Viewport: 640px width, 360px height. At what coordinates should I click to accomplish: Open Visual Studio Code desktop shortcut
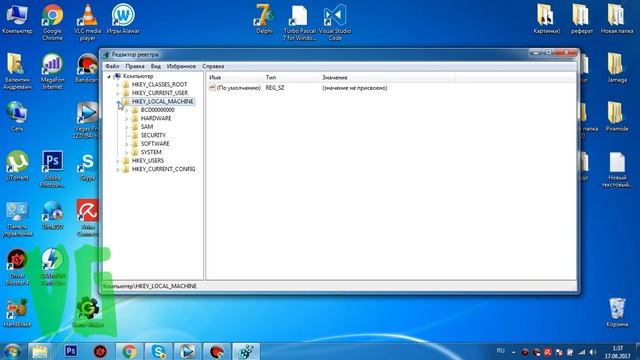tap(335, 22)
